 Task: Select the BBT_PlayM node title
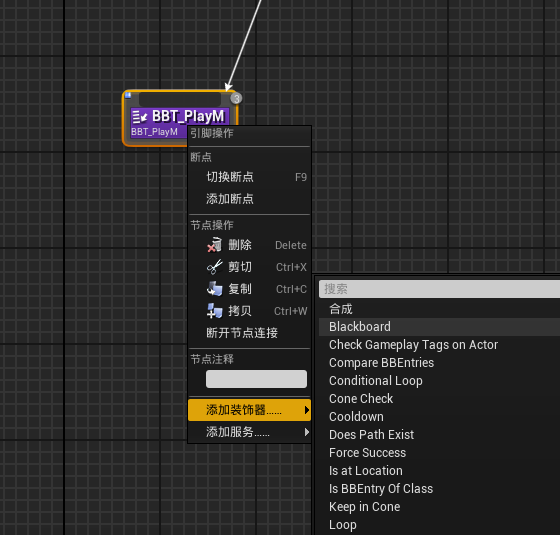point(188,116)
